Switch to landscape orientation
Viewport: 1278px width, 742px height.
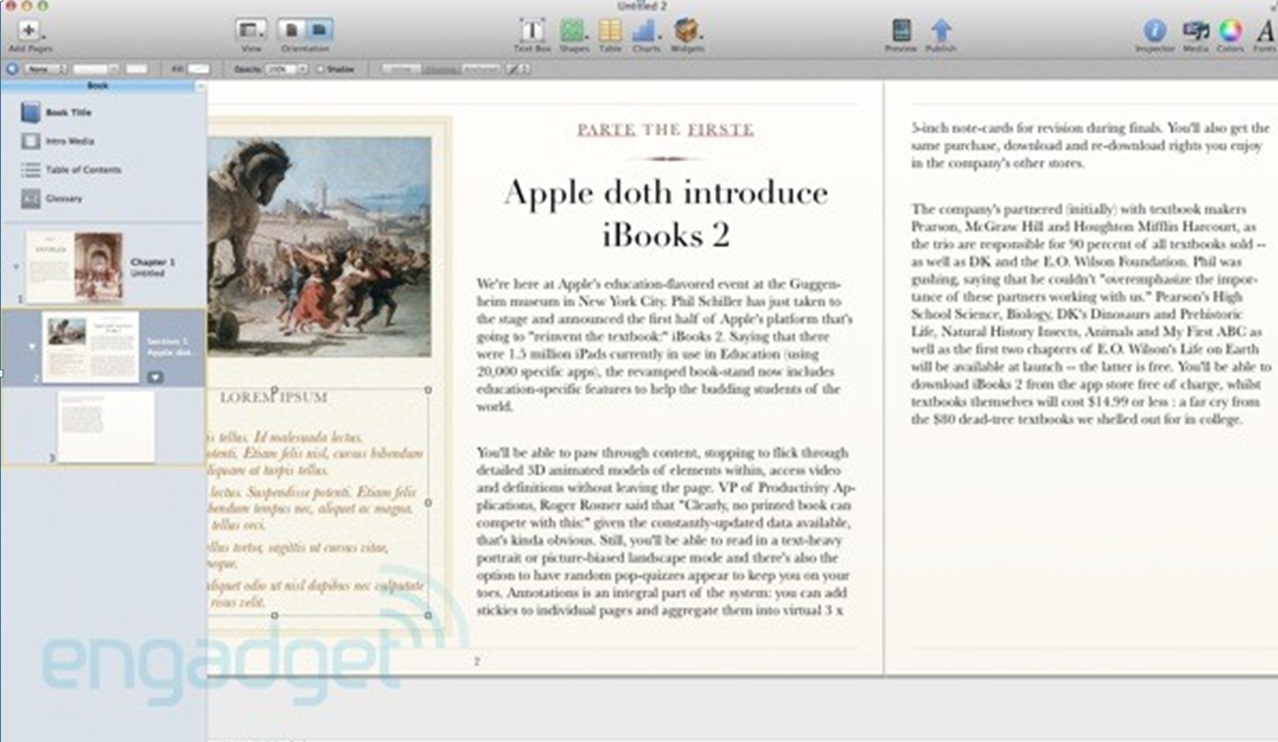pos(319,30)
